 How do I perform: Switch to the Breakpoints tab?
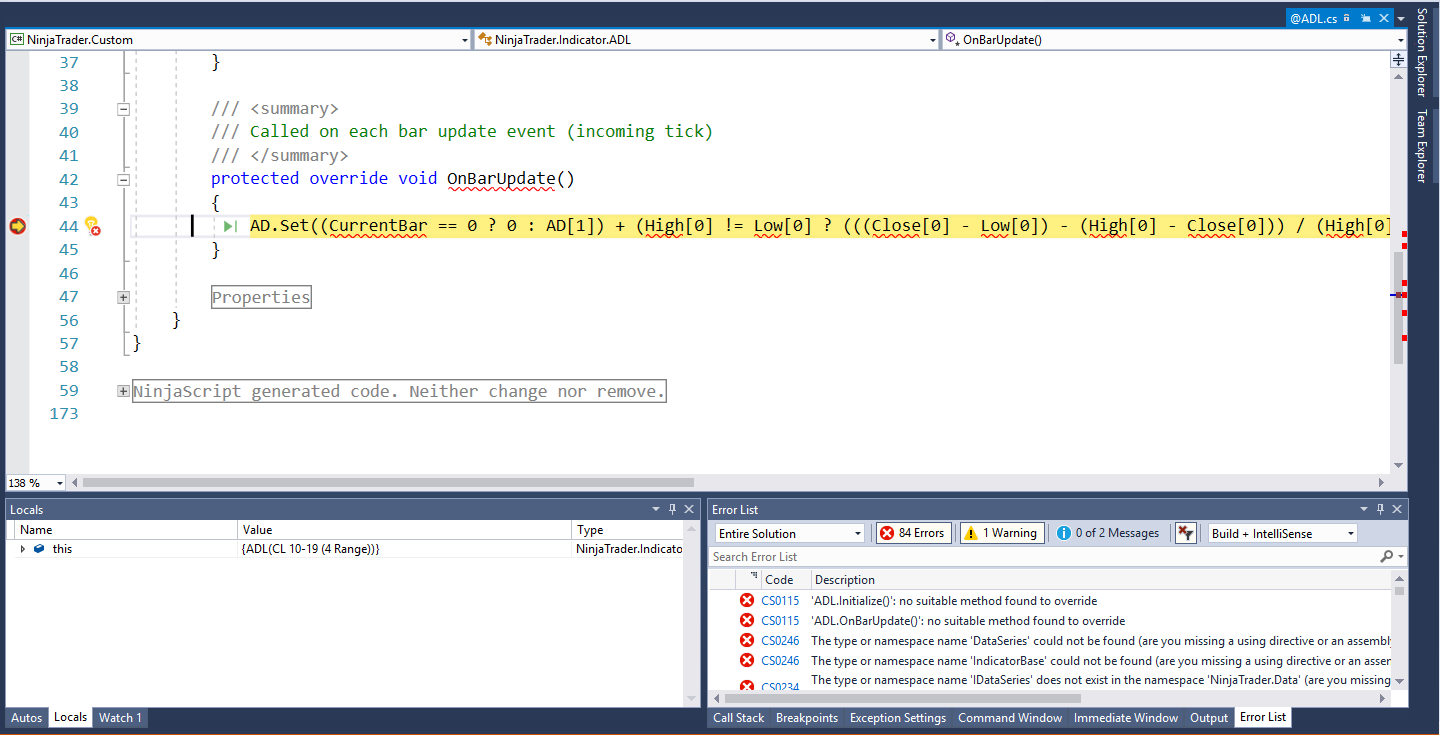(806, 717)
